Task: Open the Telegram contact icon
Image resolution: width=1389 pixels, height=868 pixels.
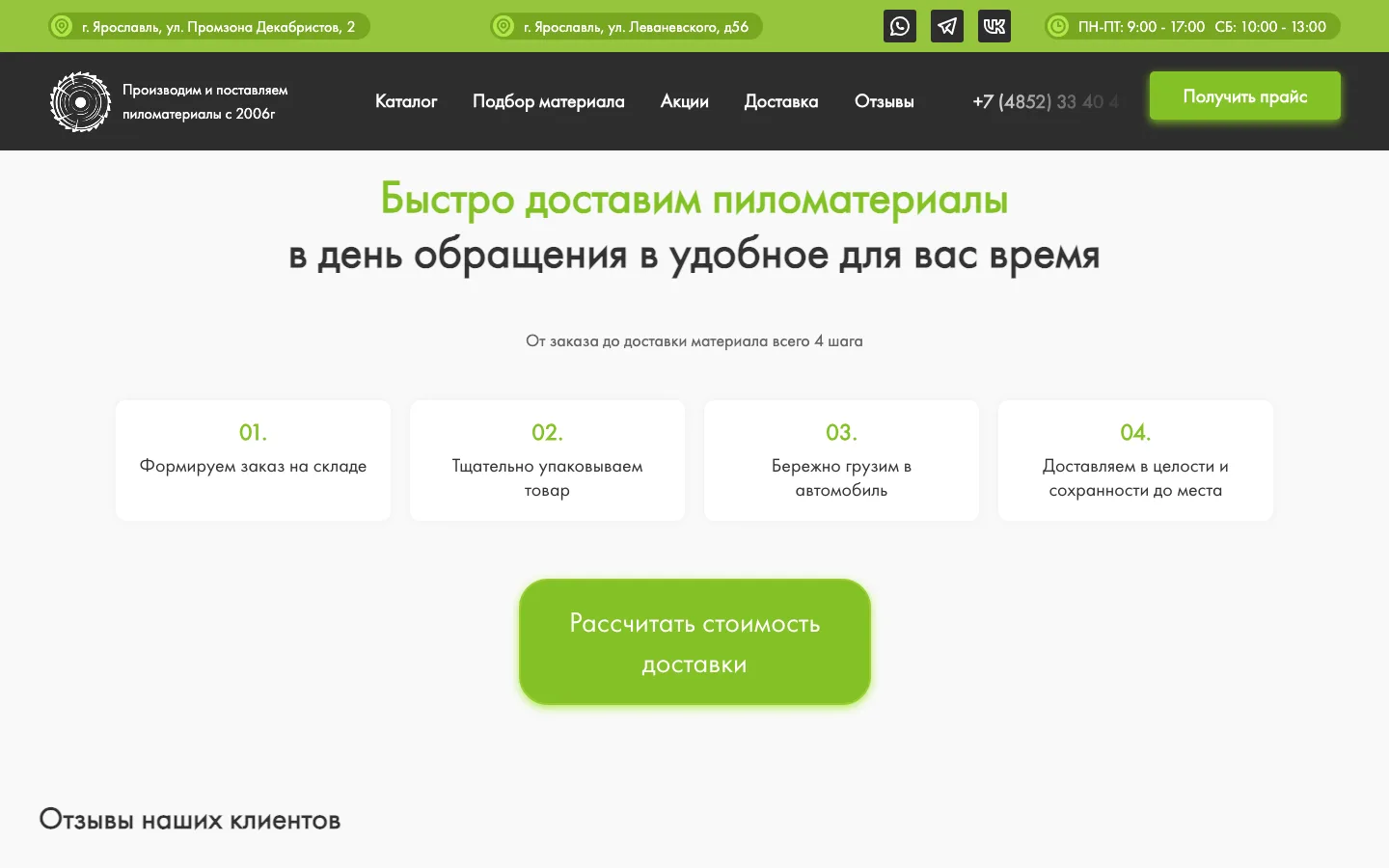Action: coord(947,26)
